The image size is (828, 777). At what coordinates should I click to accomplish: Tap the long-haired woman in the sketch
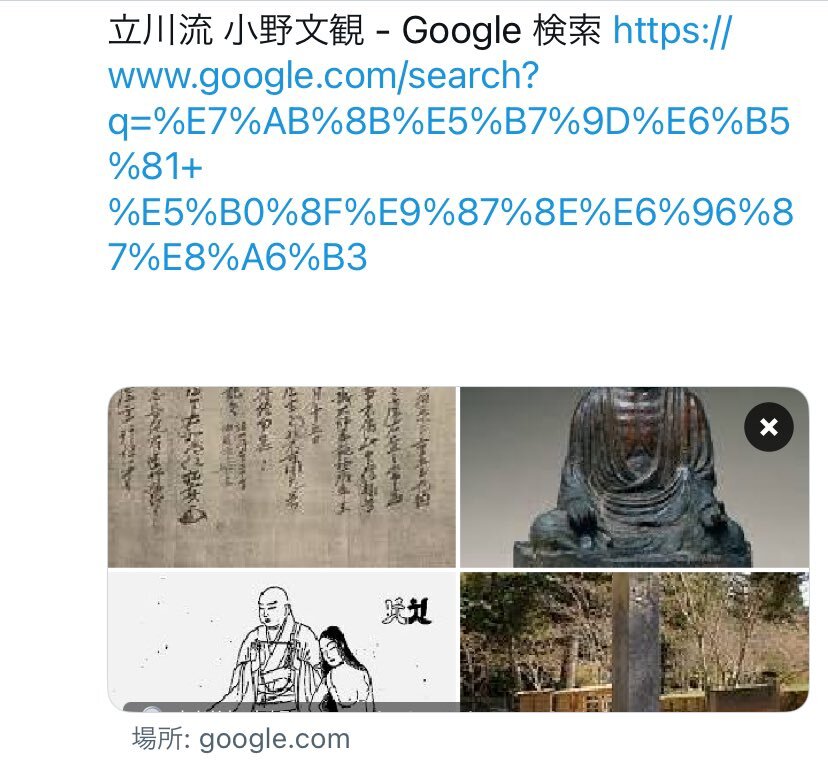(342, 669)
